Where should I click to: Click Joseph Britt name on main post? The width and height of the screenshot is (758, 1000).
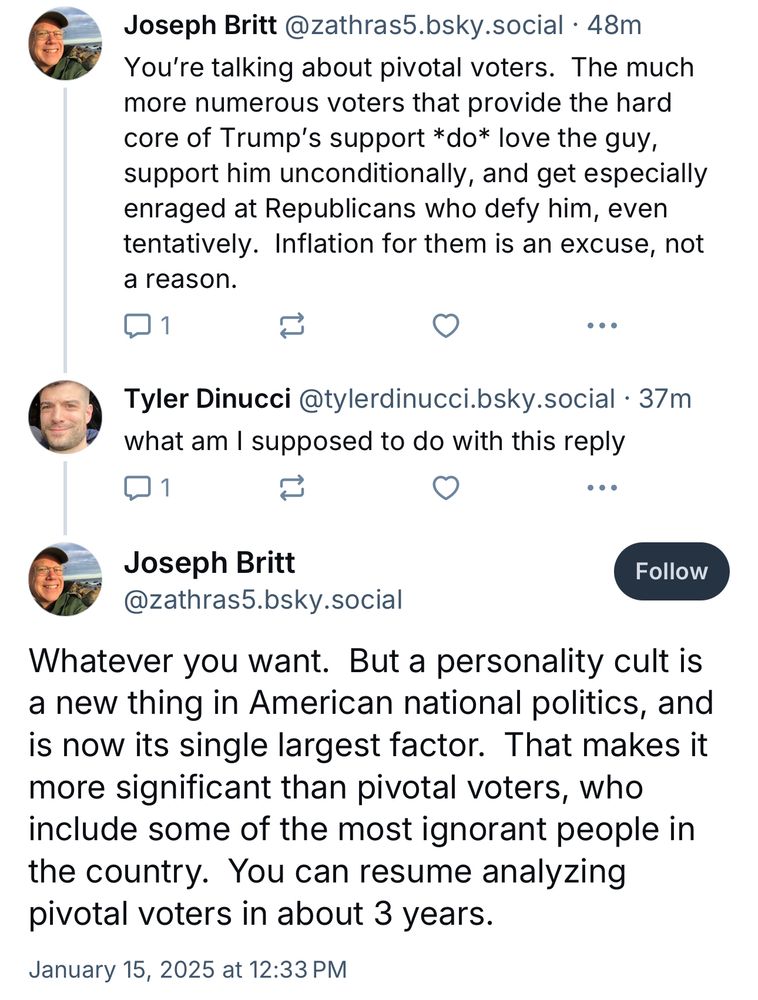point(209,562)
